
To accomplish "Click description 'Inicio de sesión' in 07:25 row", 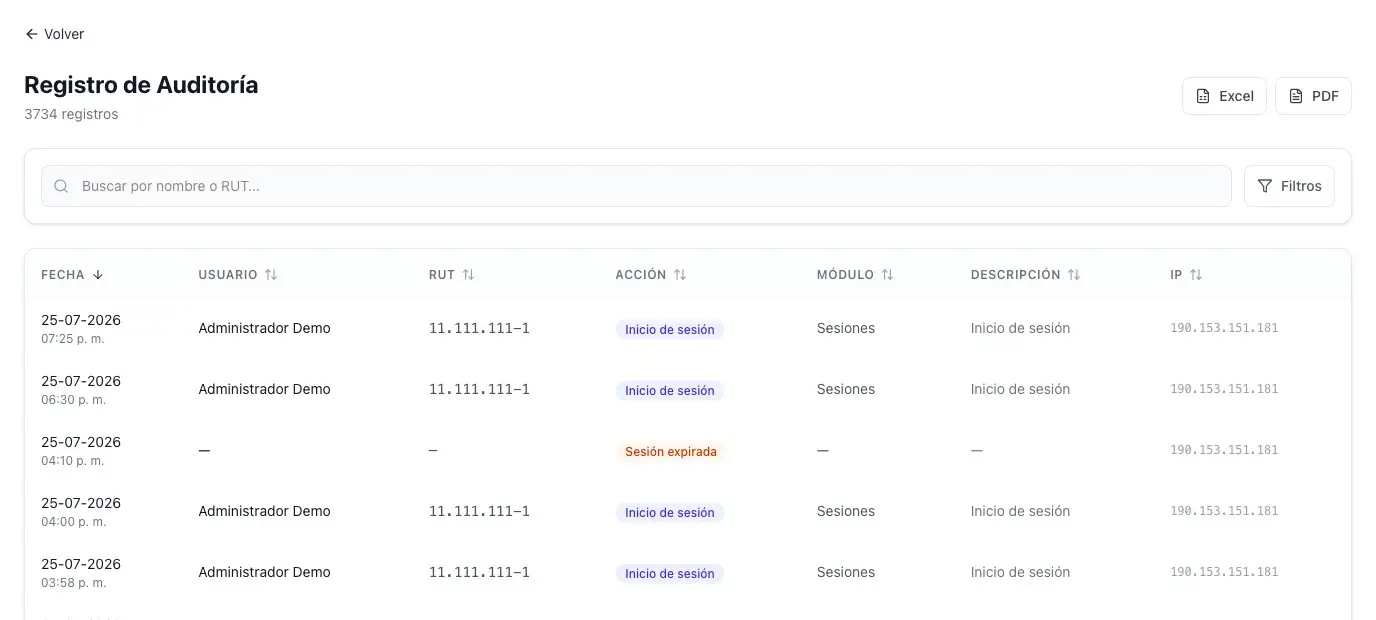I will pos(1020,328).
